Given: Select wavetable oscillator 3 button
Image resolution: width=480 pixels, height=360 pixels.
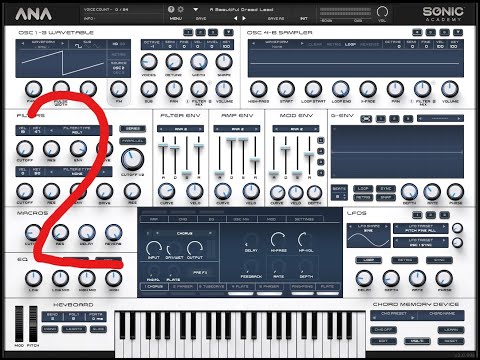Looking at the screenshot, I should pyautogui.click(x=213, y=32).
